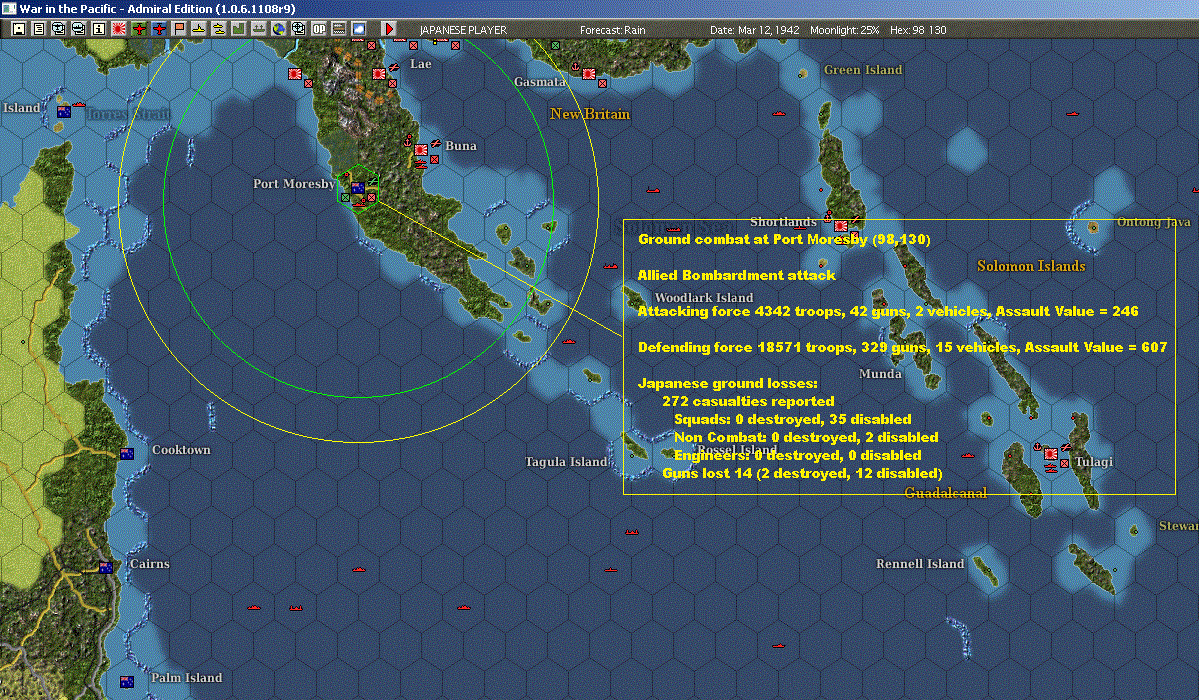Image resolution: width=1199 pixels, height=700 pixels.
Task: Click the Green Island map label
Action: [863, 70]
